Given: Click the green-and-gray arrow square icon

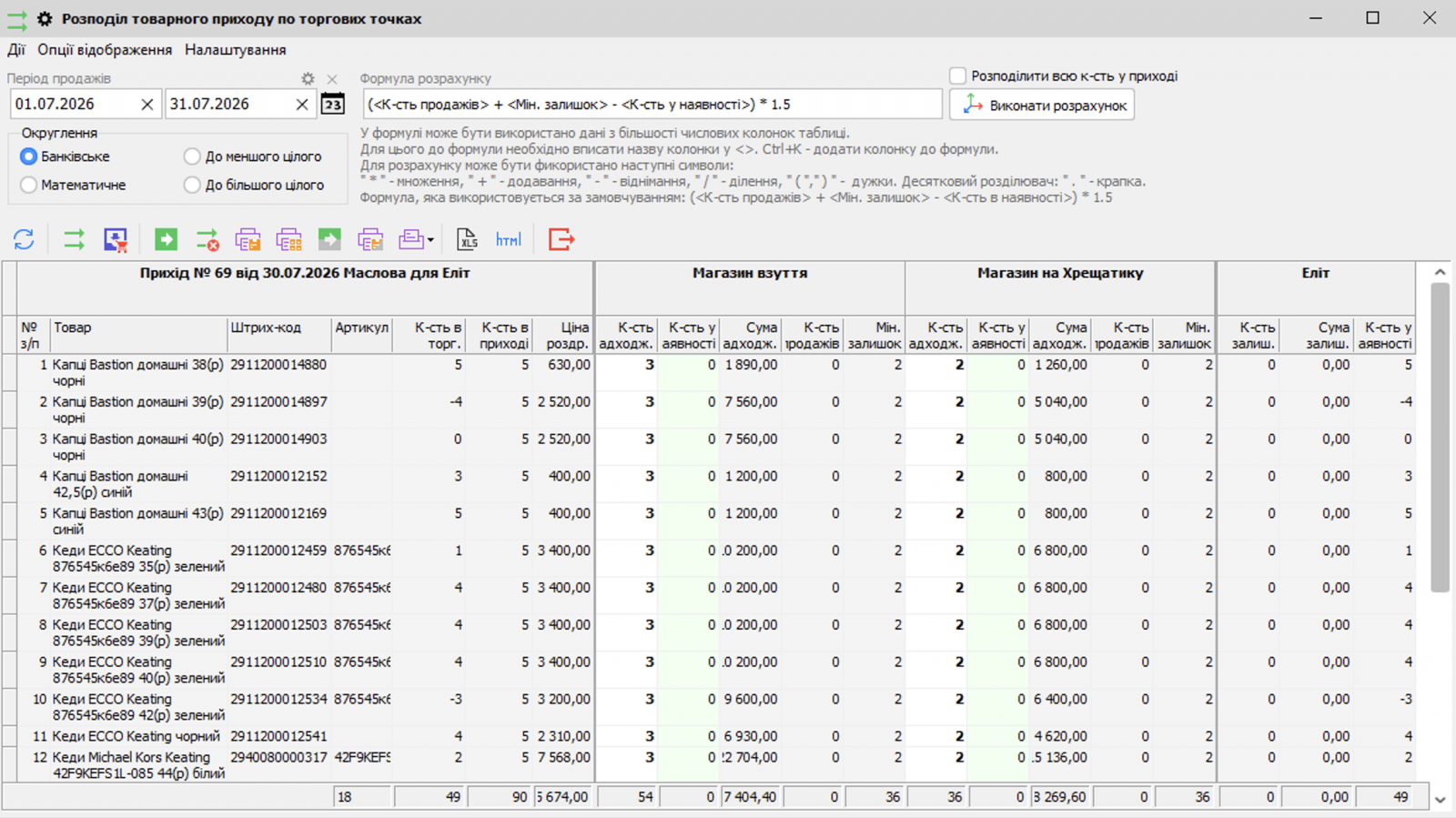Looking at the screenshot, I should coord(329,239).
